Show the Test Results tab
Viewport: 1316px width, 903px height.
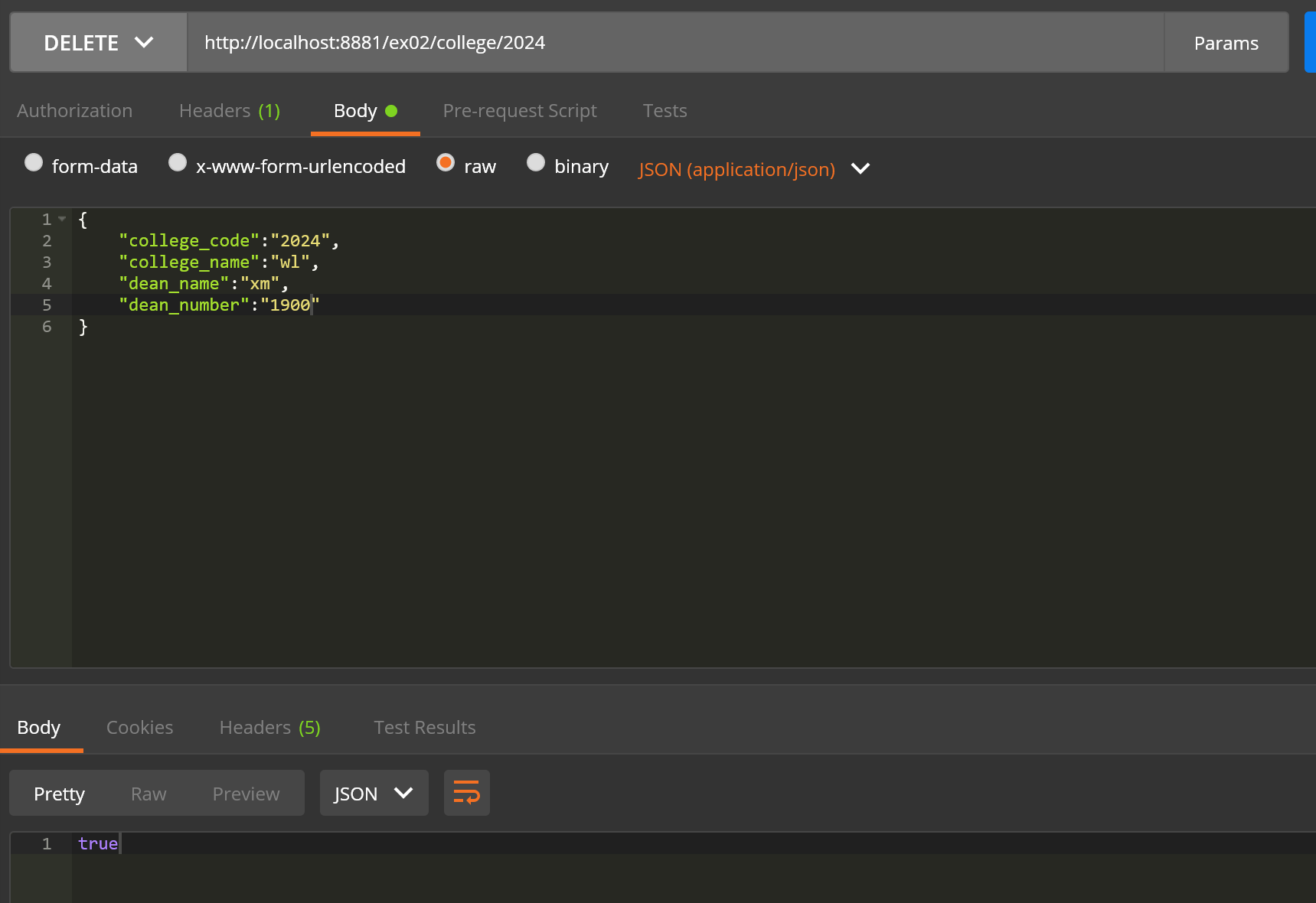pyautogui.click(x=425, y=728)
